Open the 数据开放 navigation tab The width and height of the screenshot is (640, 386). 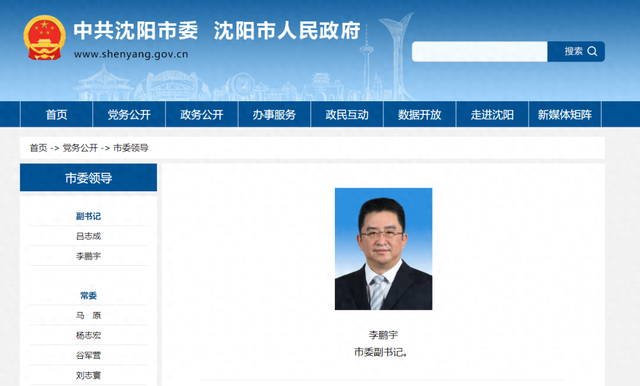pyautogui.click(x=420, y=114)
